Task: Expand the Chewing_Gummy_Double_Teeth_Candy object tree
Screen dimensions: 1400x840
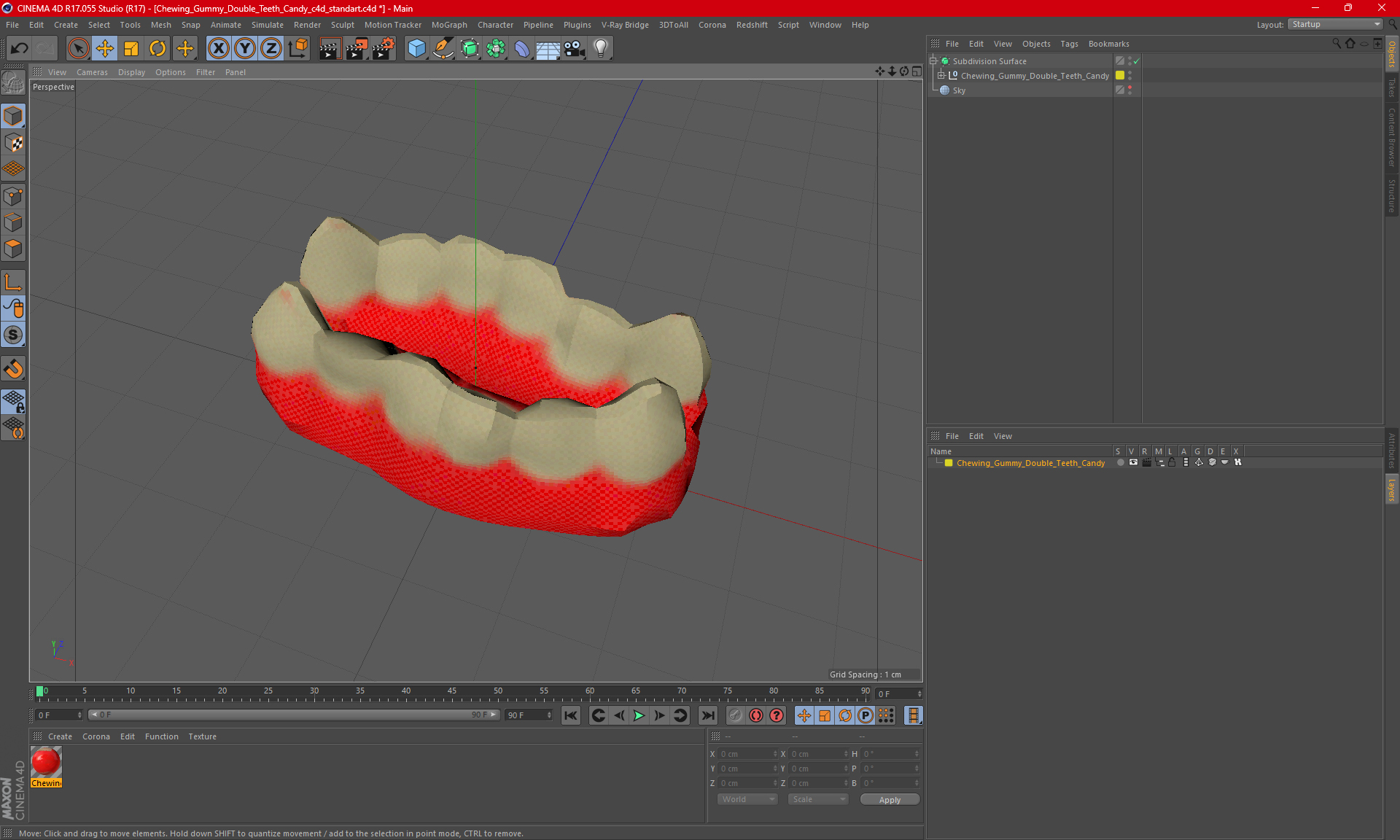Action: click(x=941, y=76)
